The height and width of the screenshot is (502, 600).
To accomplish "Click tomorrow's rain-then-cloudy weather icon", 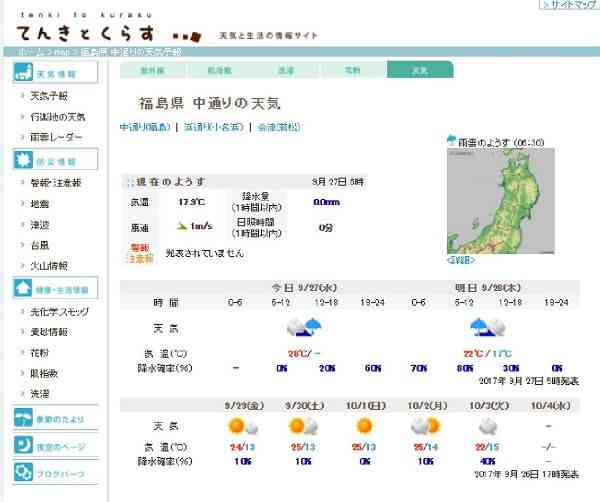I will (x=488, y=327).
